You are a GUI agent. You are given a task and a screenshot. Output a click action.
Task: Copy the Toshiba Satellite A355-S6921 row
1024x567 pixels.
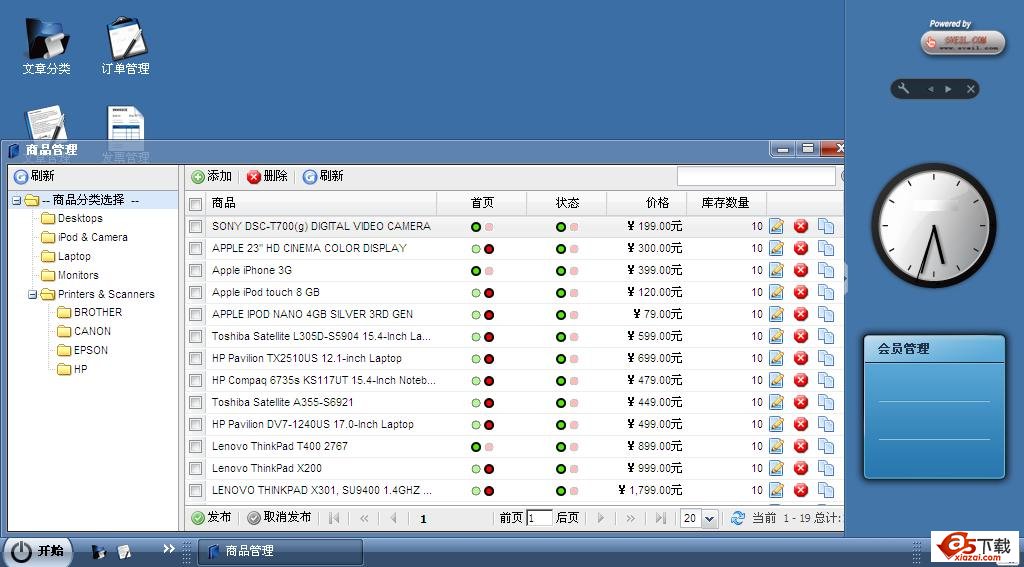pos(826,402)
